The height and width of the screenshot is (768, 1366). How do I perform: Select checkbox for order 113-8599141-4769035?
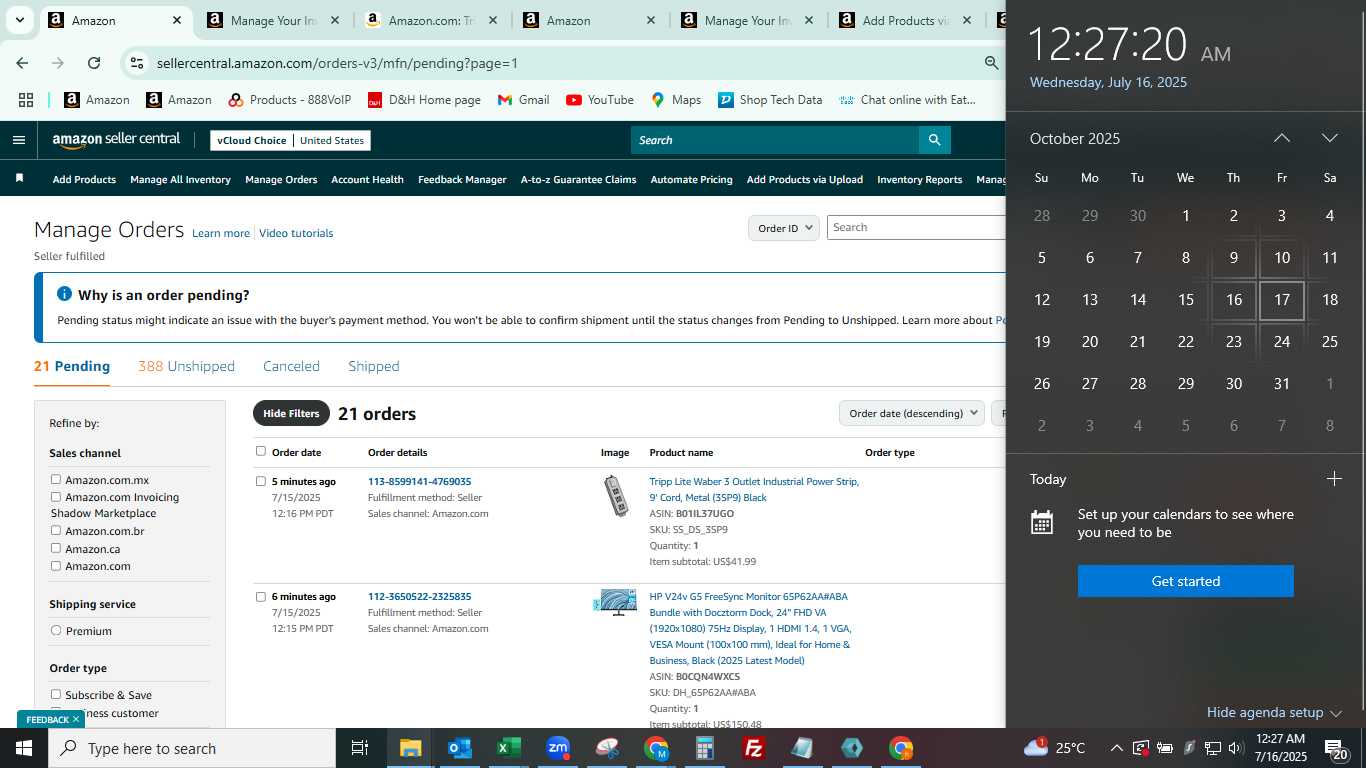coord(261,481)
